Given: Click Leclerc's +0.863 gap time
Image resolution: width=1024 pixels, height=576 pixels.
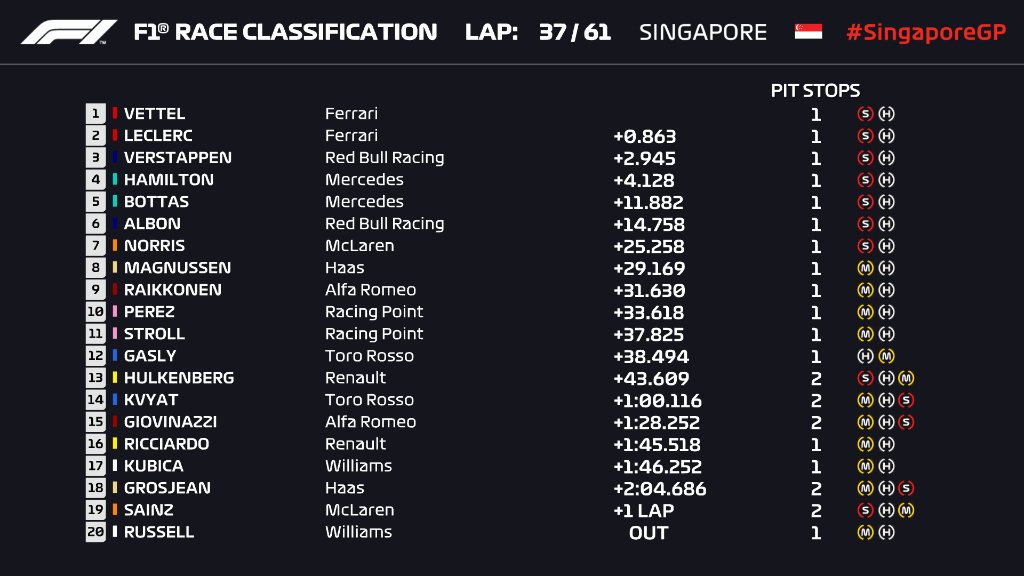Looking at the screenshot, I should tap(645, 136).
